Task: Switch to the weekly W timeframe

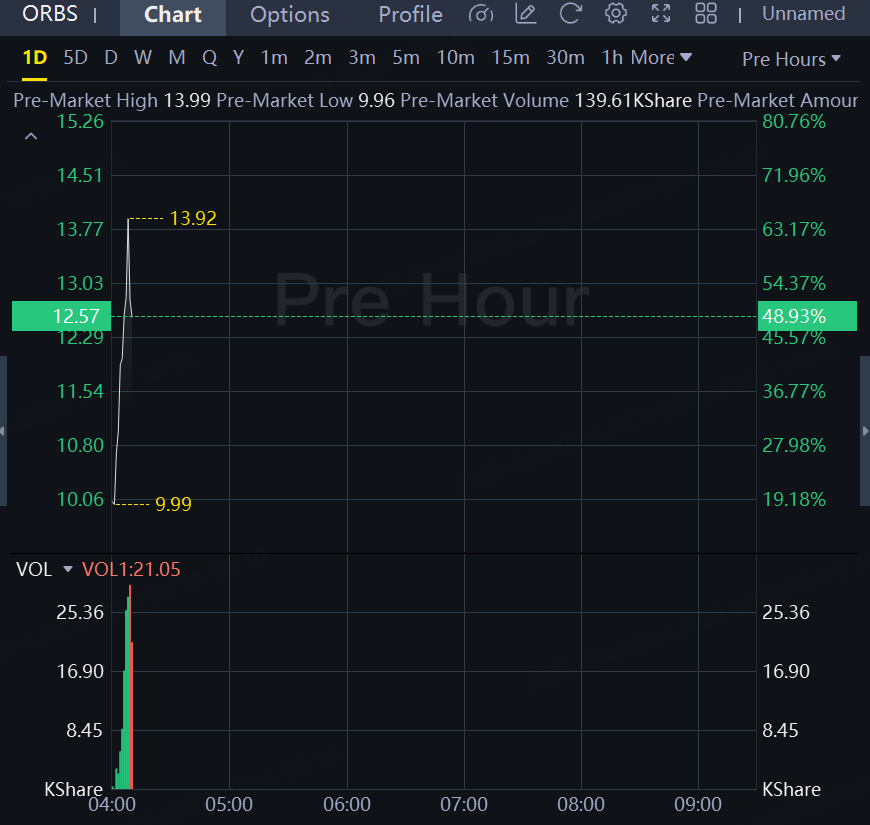Action: pyautogui.click(x=143, y=58)
